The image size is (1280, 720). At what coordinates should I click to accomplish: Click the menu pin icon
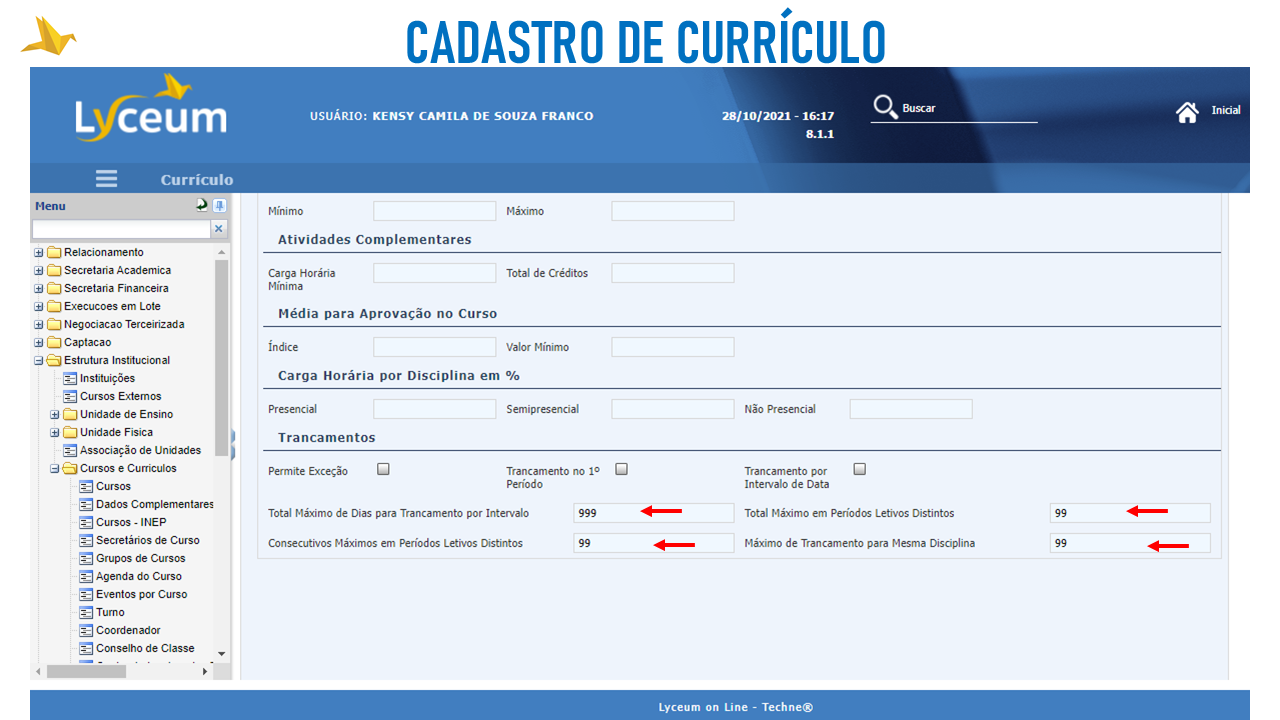pyautogui.click(x=220, y=205)
